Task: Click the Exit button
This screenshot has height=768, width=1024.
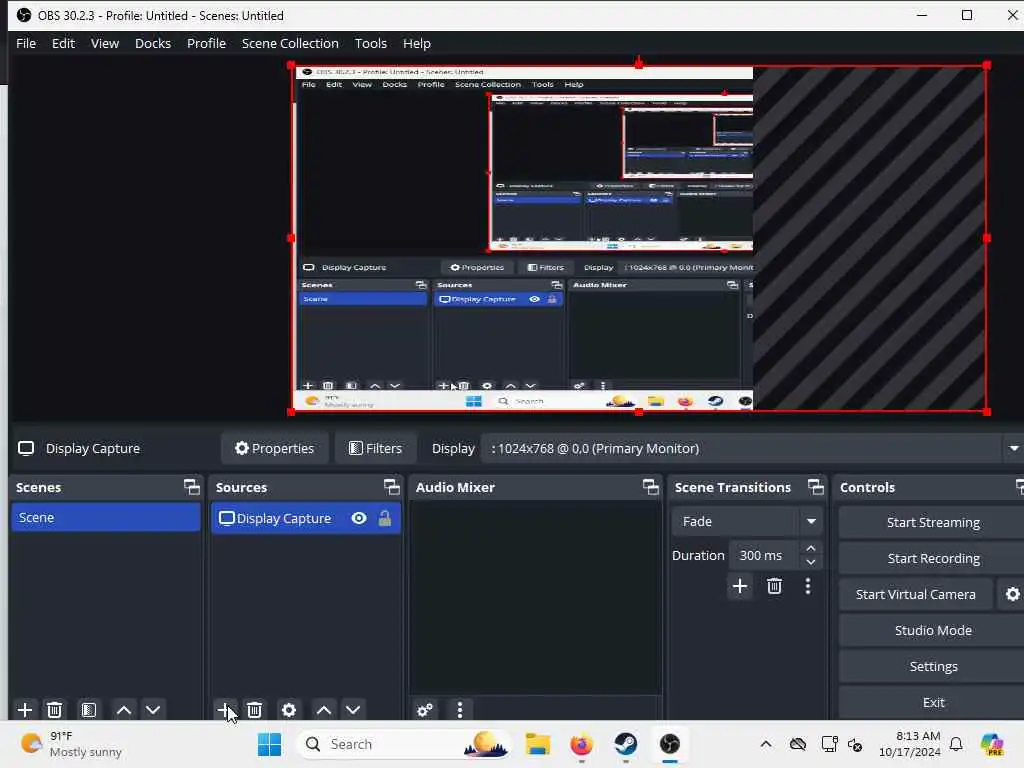Action: [933, 702]
